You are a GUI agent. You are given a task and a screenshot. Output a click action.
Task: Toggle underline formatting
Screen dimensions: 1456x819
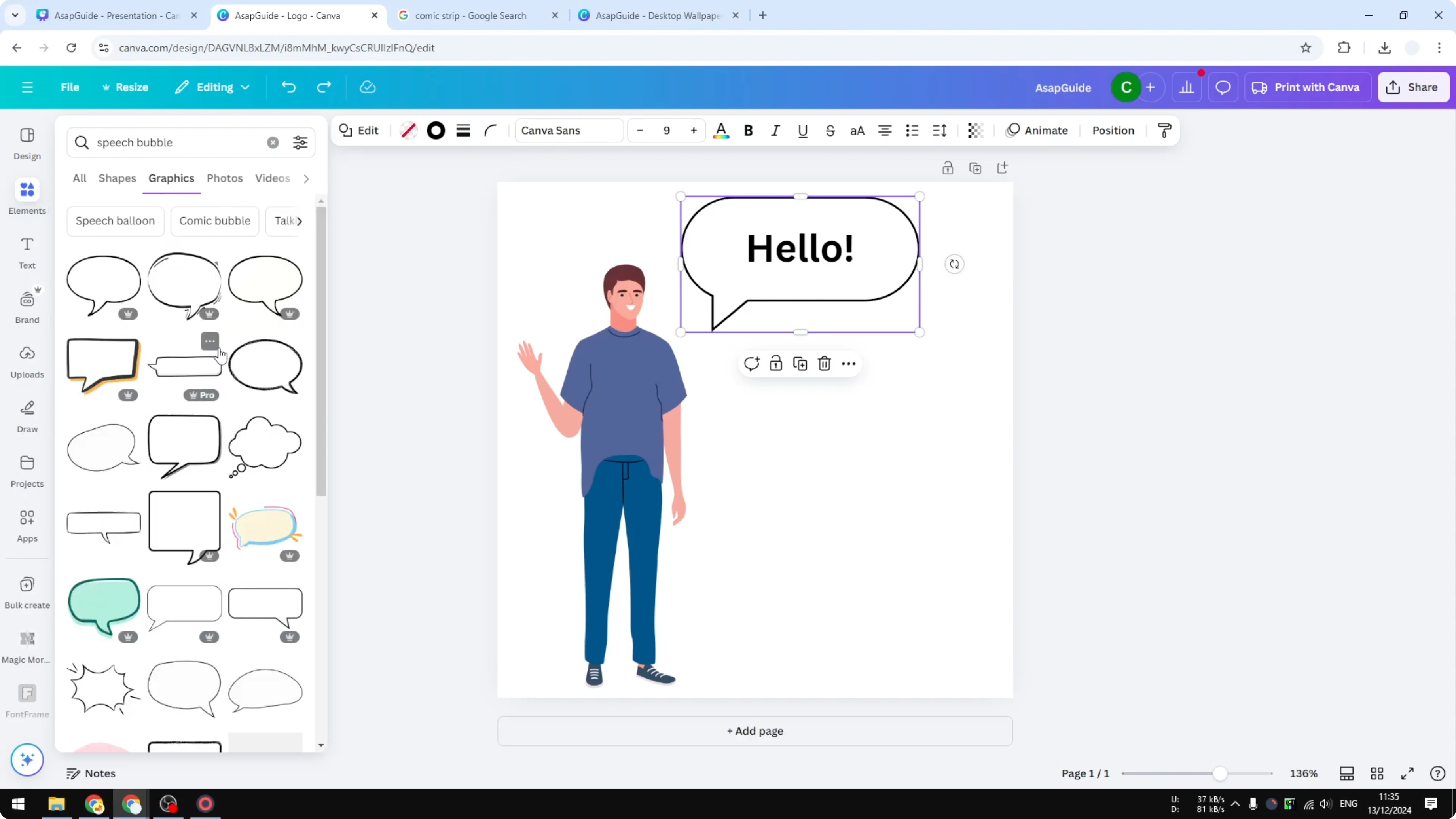(x=803, y=130)
